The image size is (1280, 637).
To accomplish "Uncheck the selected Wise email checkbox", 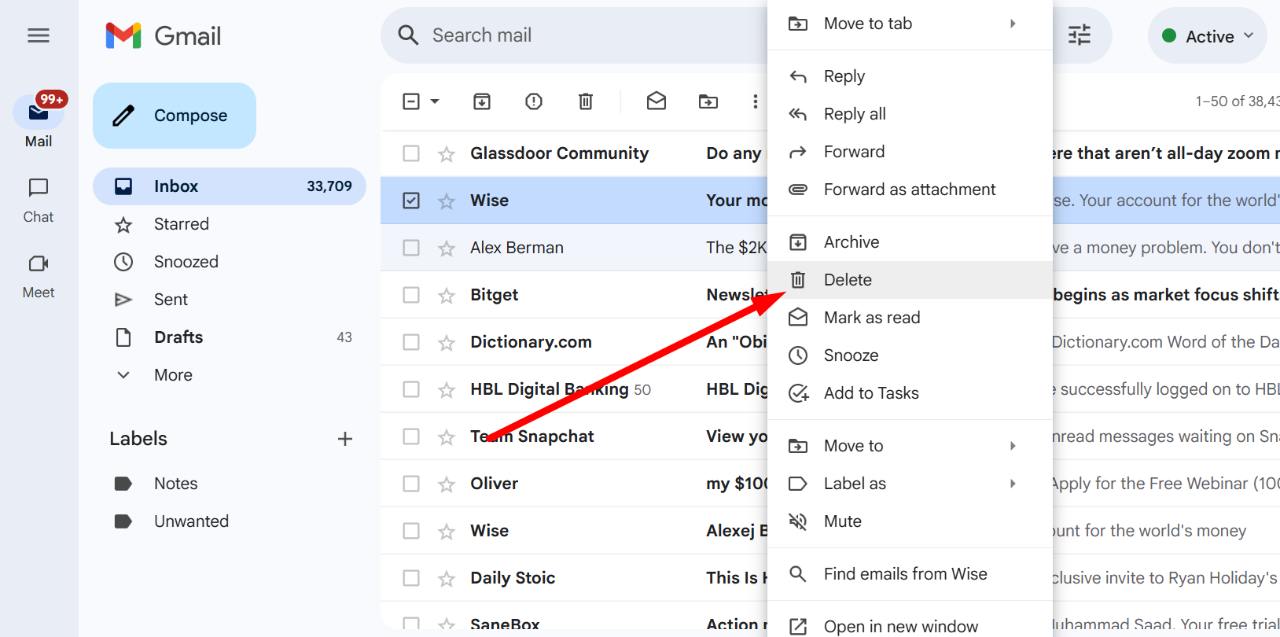I will 411,200.
